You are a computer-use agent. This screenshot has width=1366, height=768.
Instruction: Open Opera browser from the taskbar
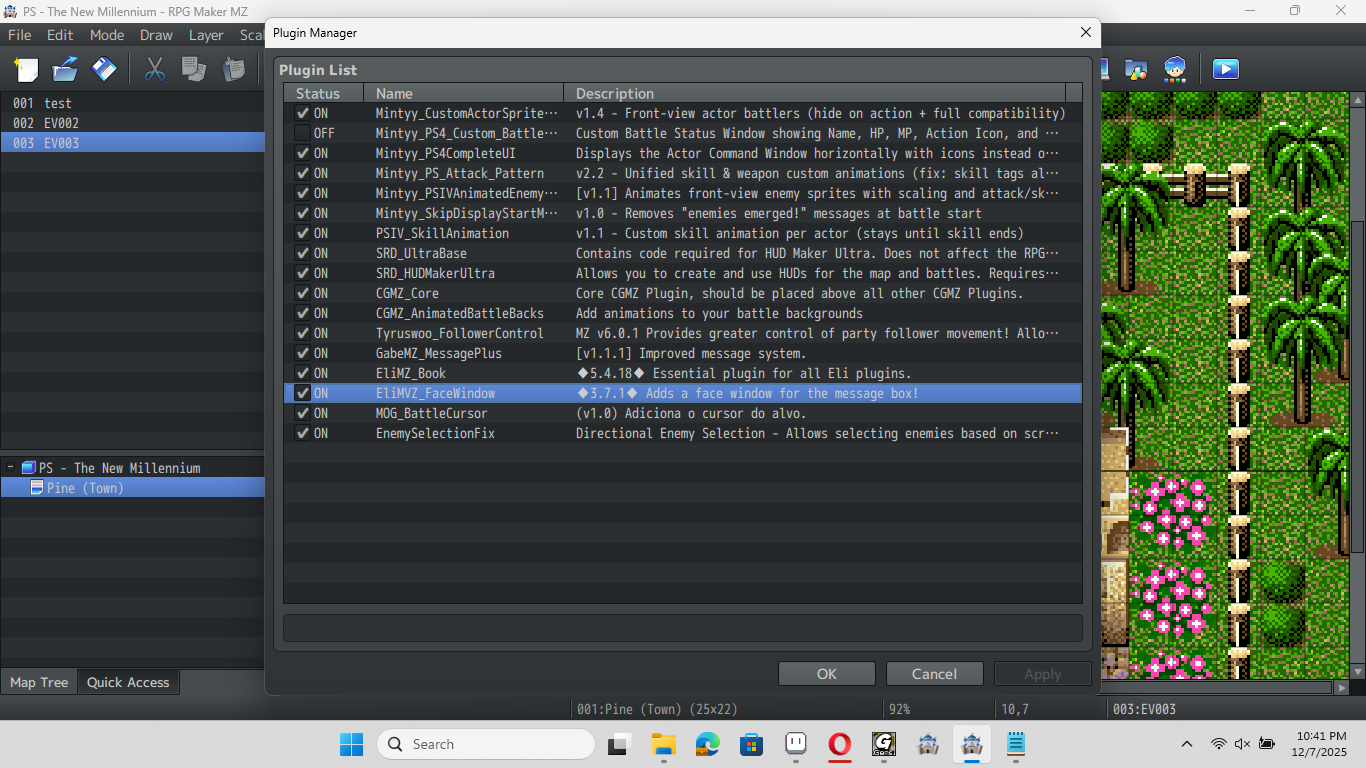coord(839,744)
